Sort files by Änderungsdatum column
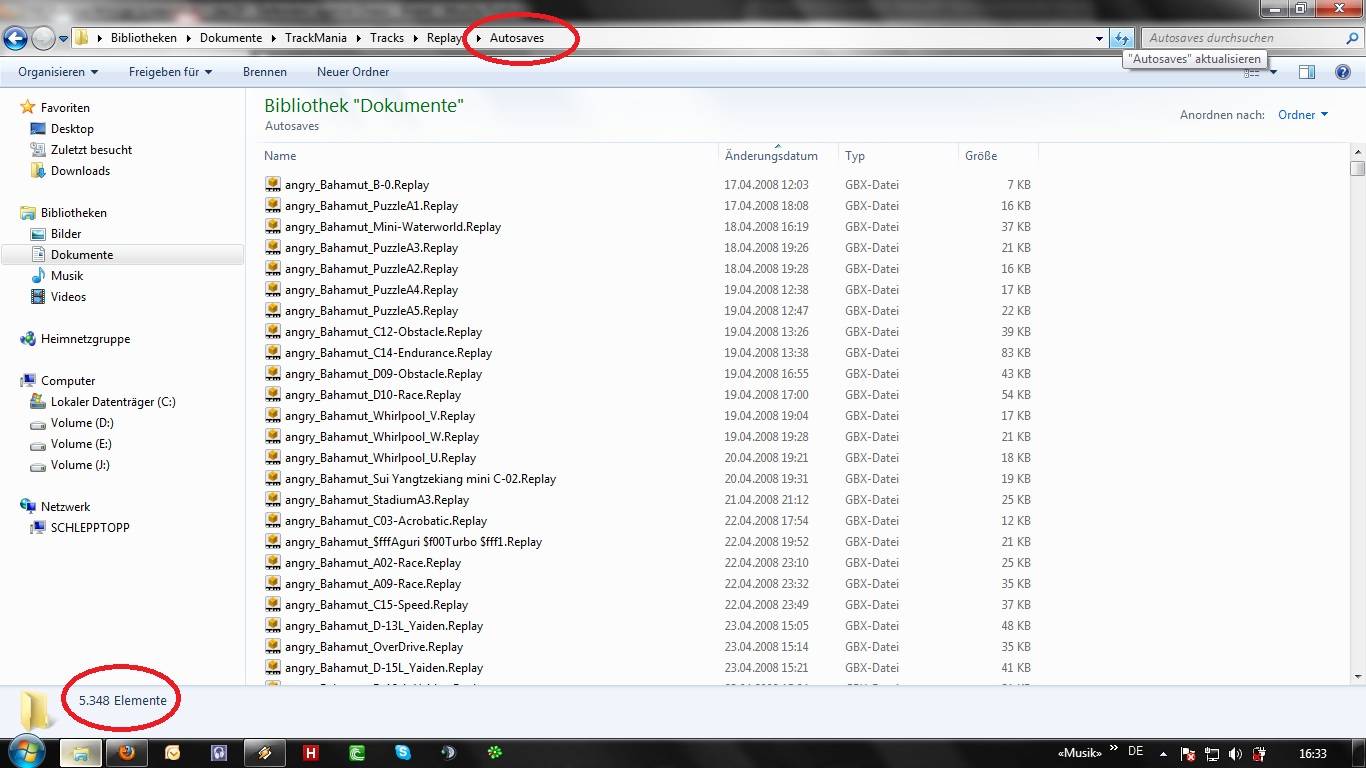1366x768 pixels. (771, 156)
